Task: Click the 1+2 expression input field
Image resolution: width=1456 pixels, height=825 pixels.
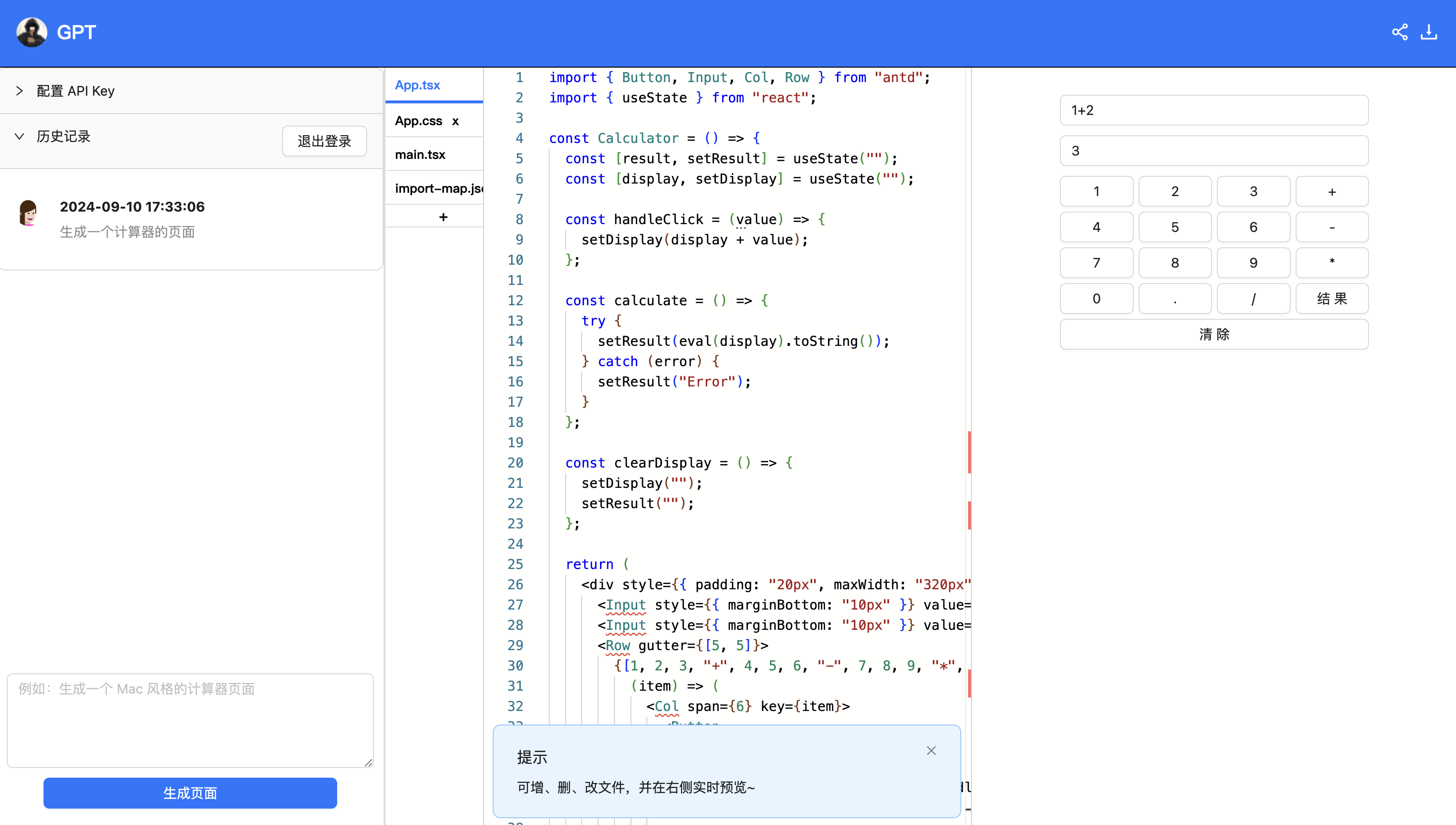Action: click(x=1213, y=111)
